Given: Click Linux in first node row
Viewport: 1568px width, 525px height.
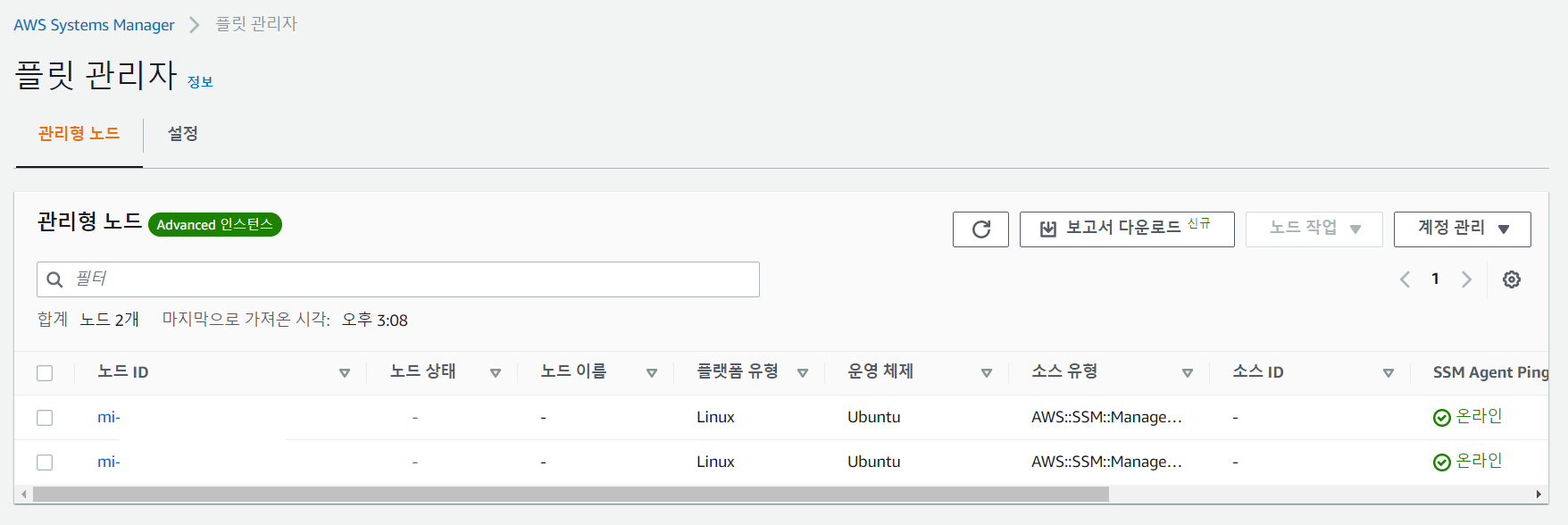Looking at the screenshot, I should click(715, 417).
